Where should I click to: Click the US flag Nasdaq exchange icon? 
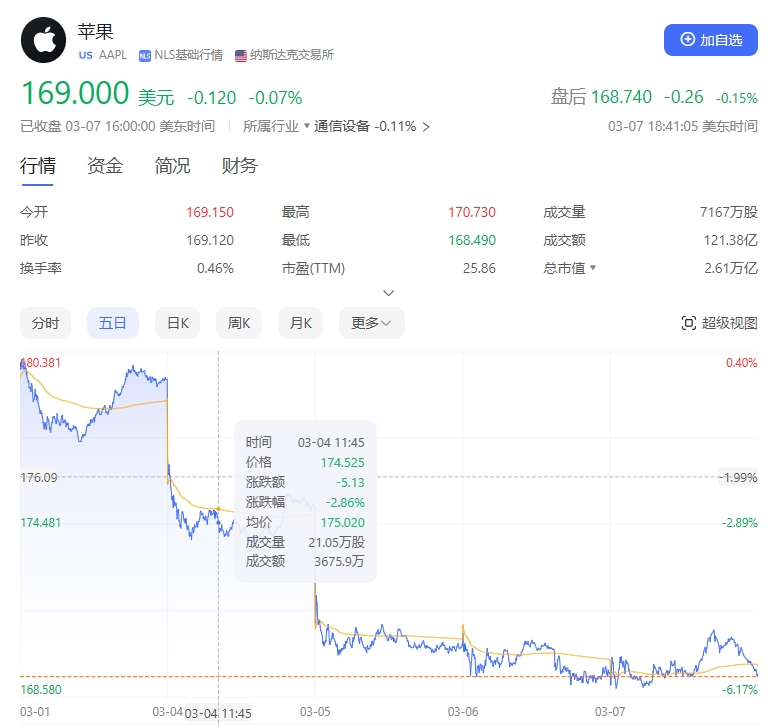point(241,55)
